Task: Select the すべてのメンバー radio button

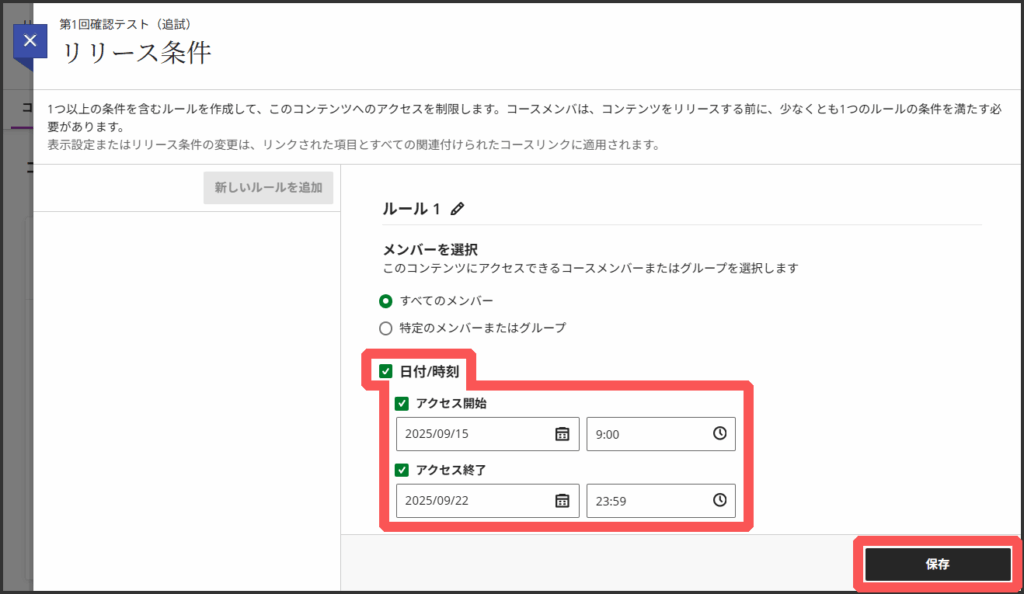Action: (x=386, y=300)
